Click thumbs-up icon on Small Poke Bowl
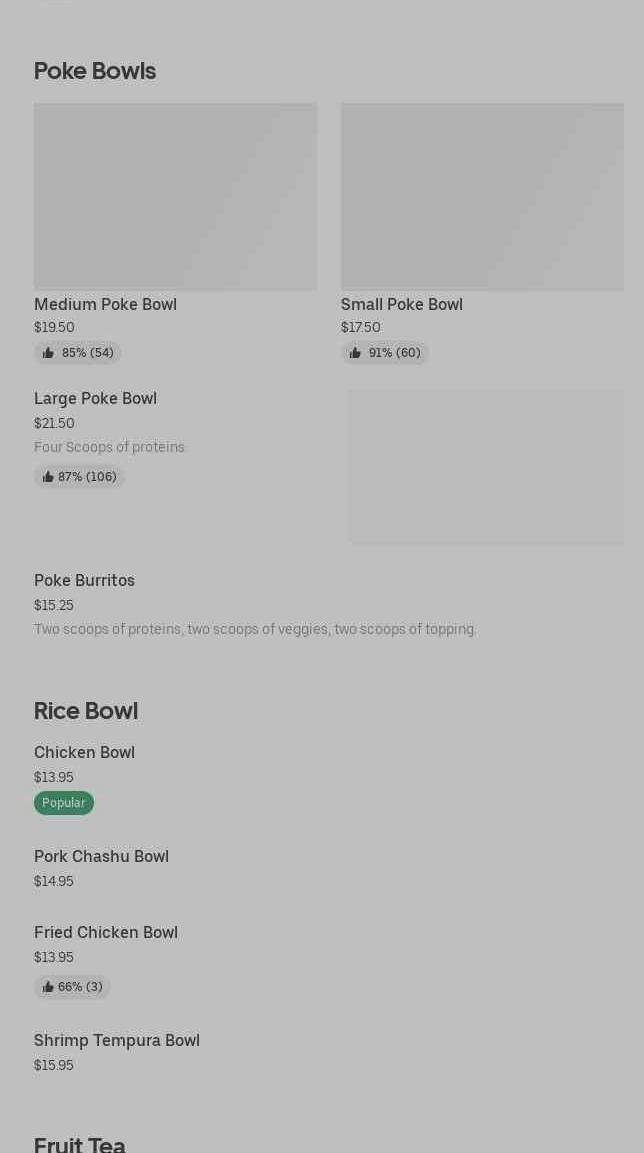The width and height of the screenshot is (644, 1153). [x=355, y=353]
